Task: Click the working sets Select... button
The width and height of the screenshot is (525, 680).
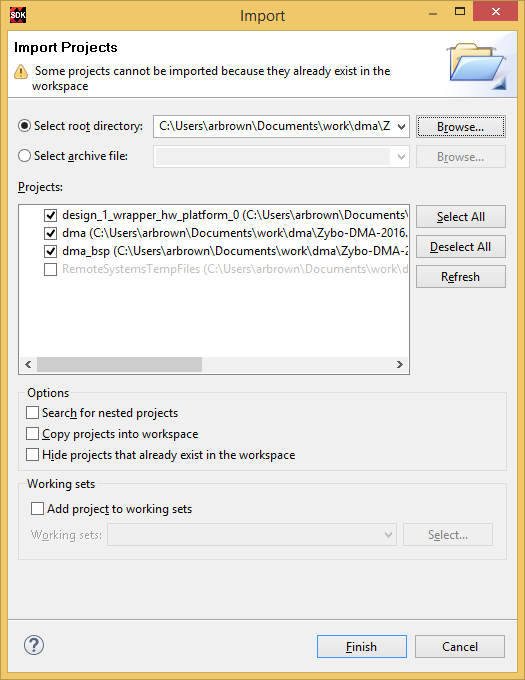Action: [x=448, y=535]
